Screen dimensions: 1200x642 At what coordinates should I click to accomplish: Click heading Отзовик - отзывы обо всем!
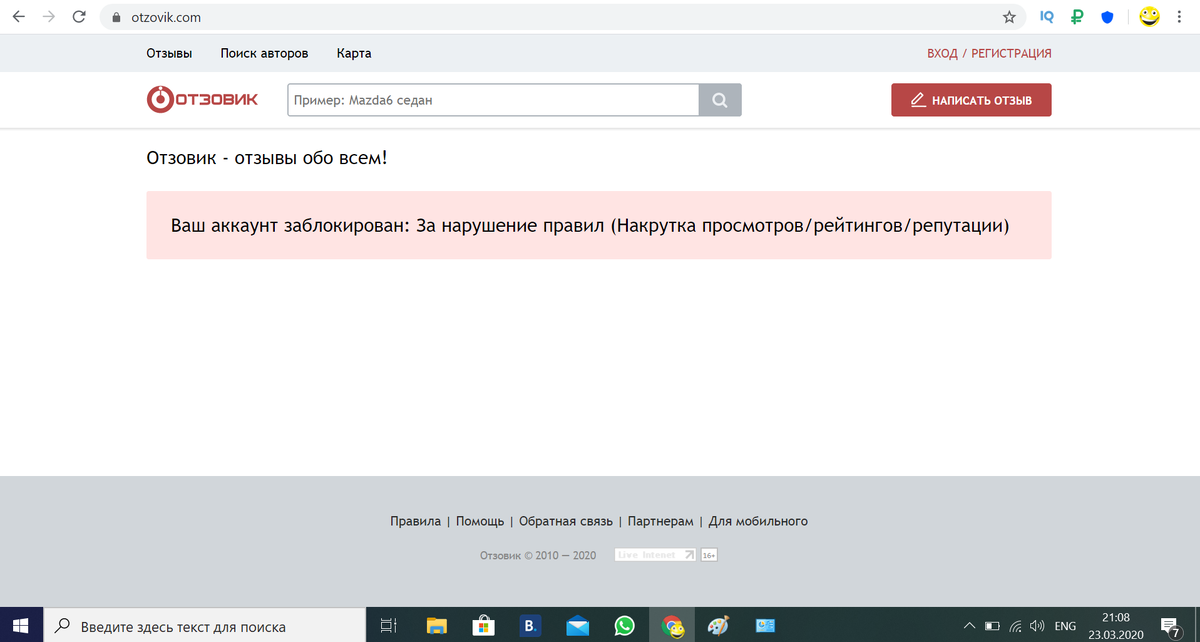click(x=266, y=158)
